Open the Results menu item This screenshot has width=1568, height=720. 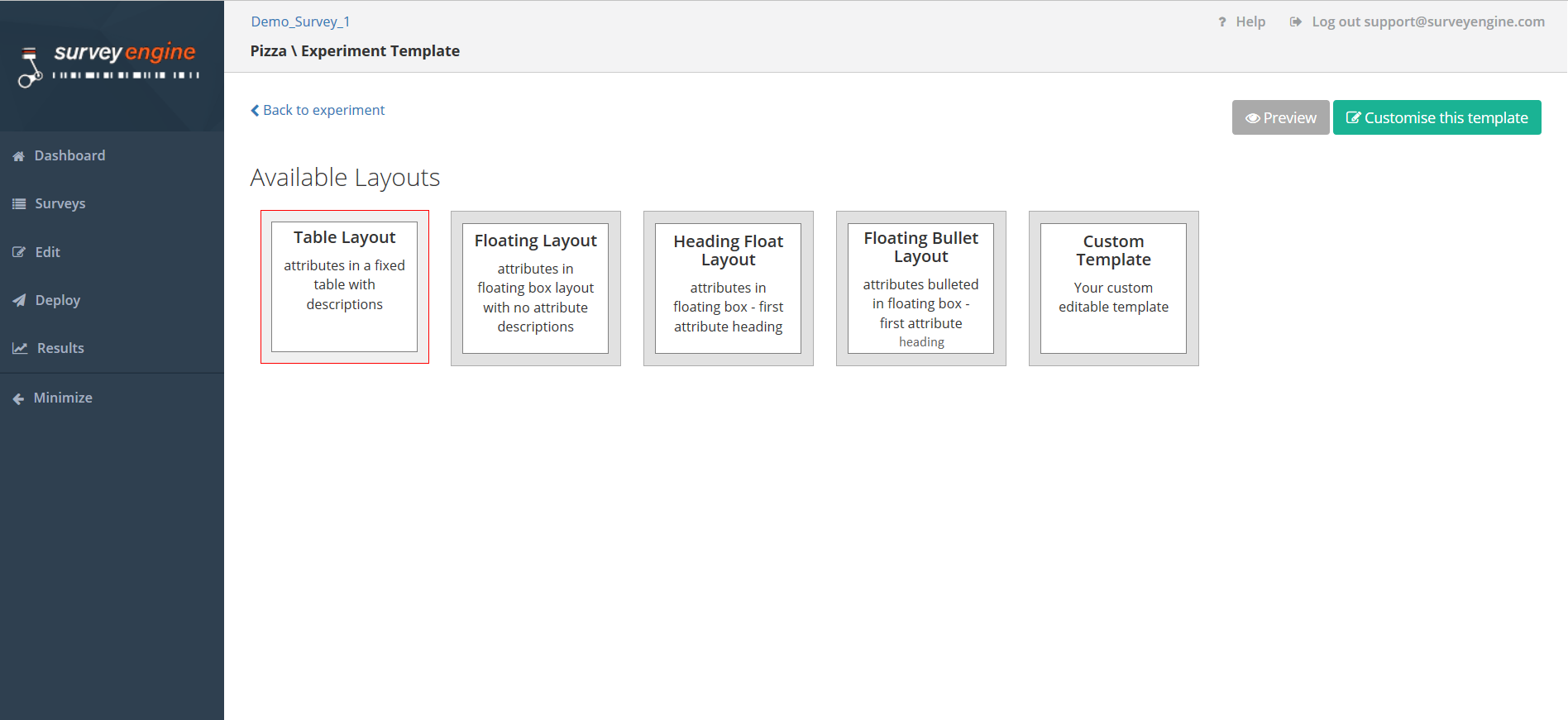pos(60,348)
